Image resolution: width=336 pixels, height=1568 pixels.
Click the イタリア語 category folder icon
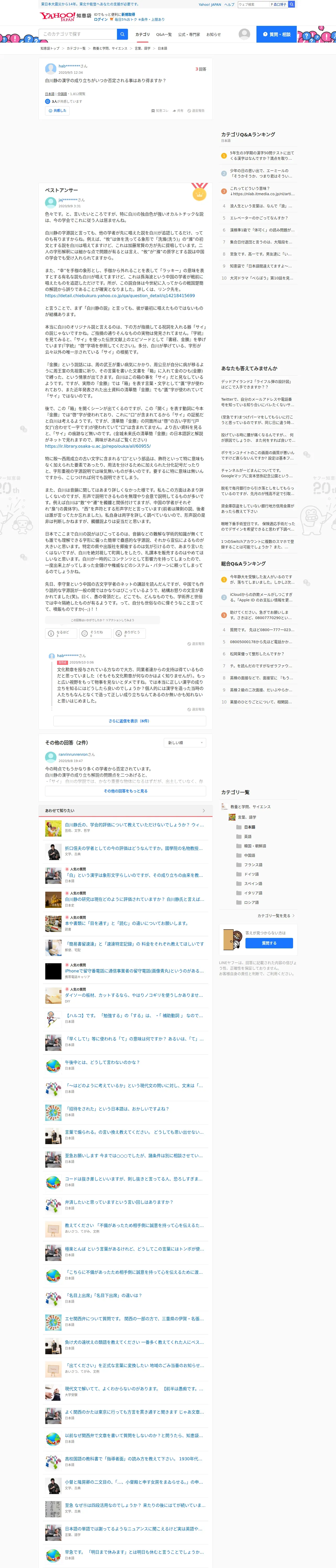coord(239,893)
